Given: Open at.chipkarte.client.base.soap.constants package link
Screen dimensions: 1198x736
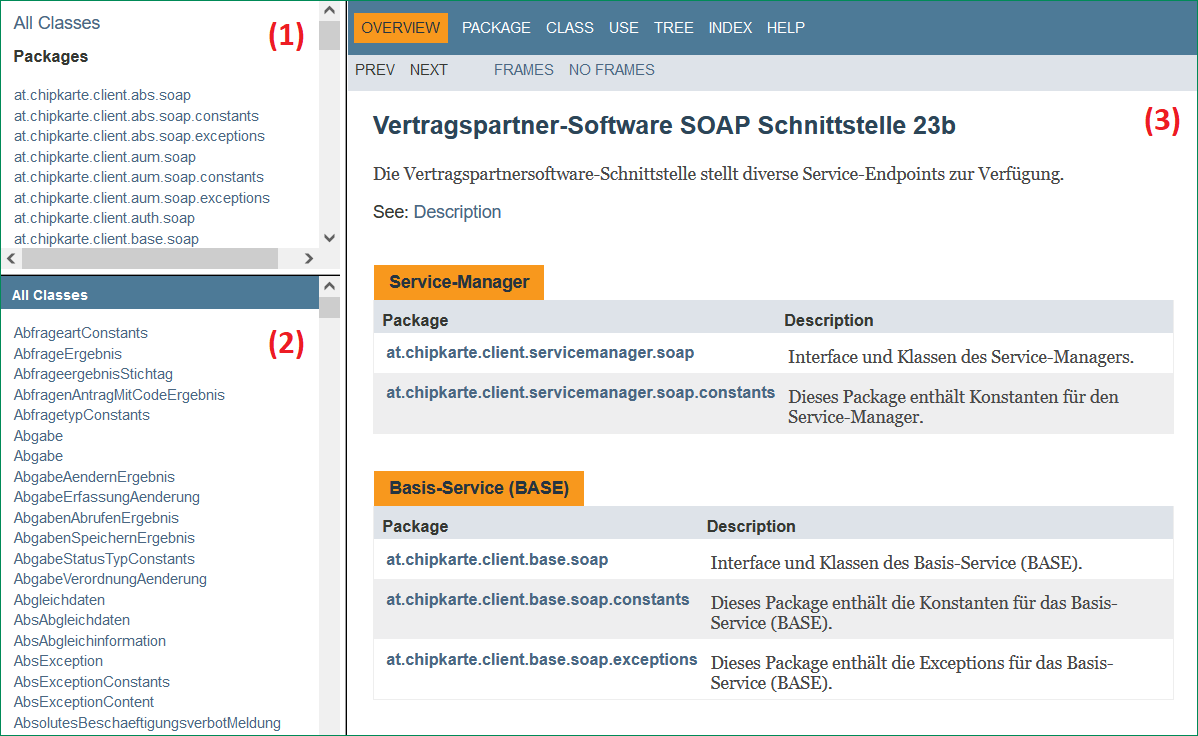Looking at the screenshot, I should 538,599.
